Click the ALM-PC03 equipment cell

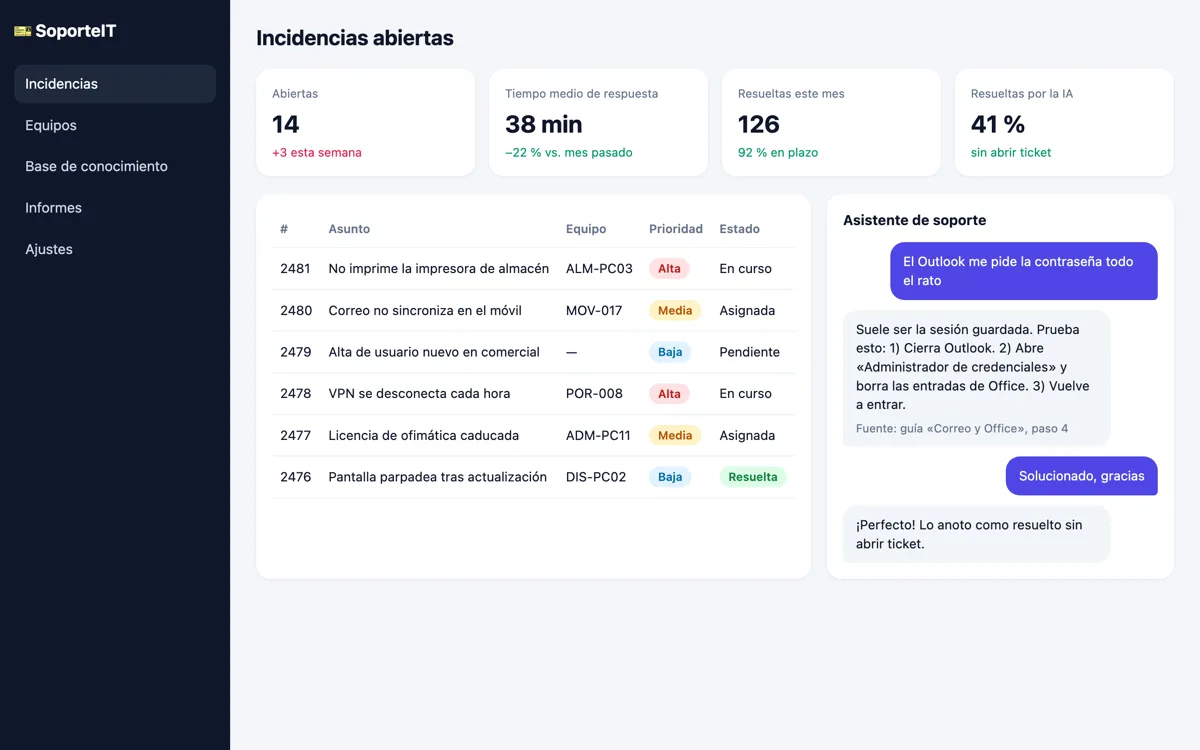(x=599, y=269)
